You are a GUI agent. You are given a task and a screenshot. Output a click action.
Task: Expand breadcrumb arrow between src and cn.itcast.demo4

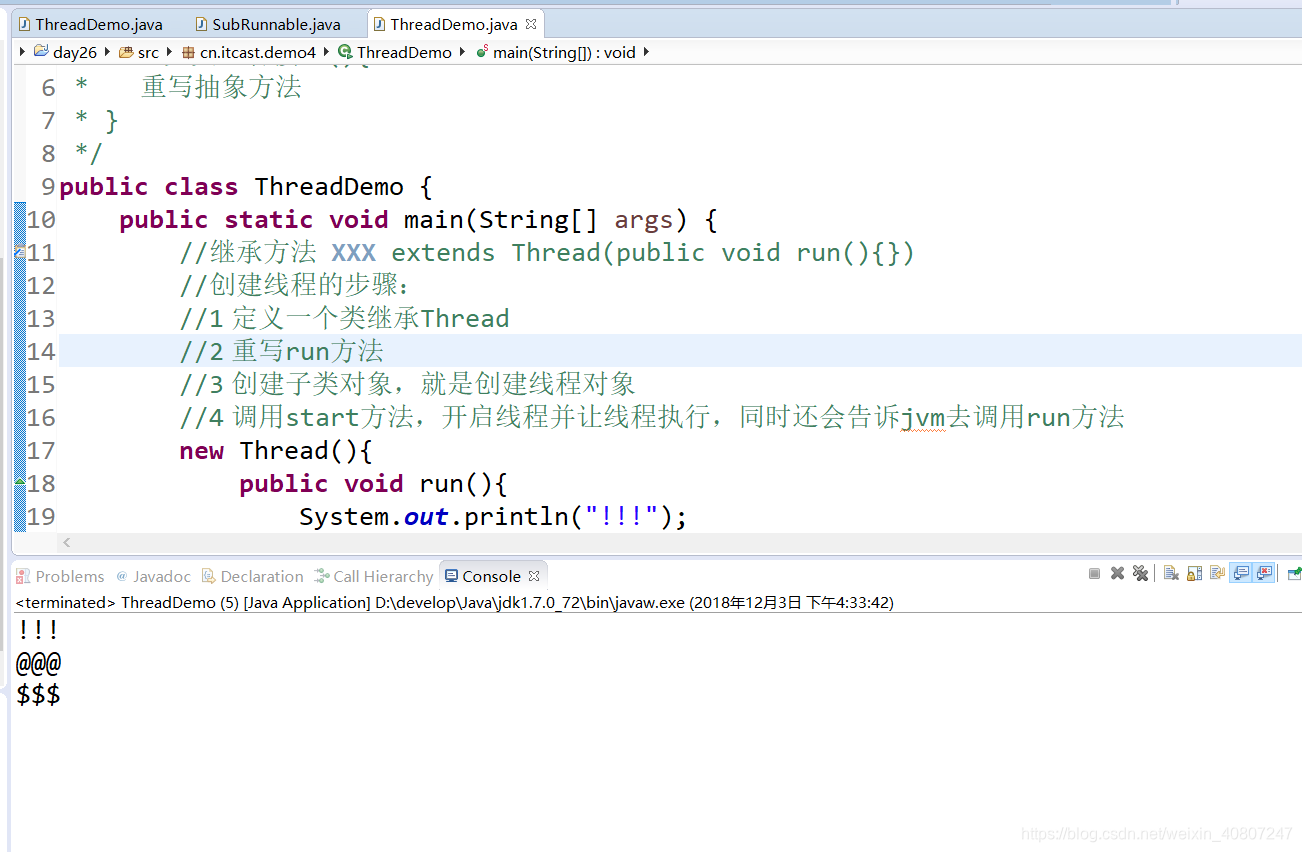[x=169, y=52]
